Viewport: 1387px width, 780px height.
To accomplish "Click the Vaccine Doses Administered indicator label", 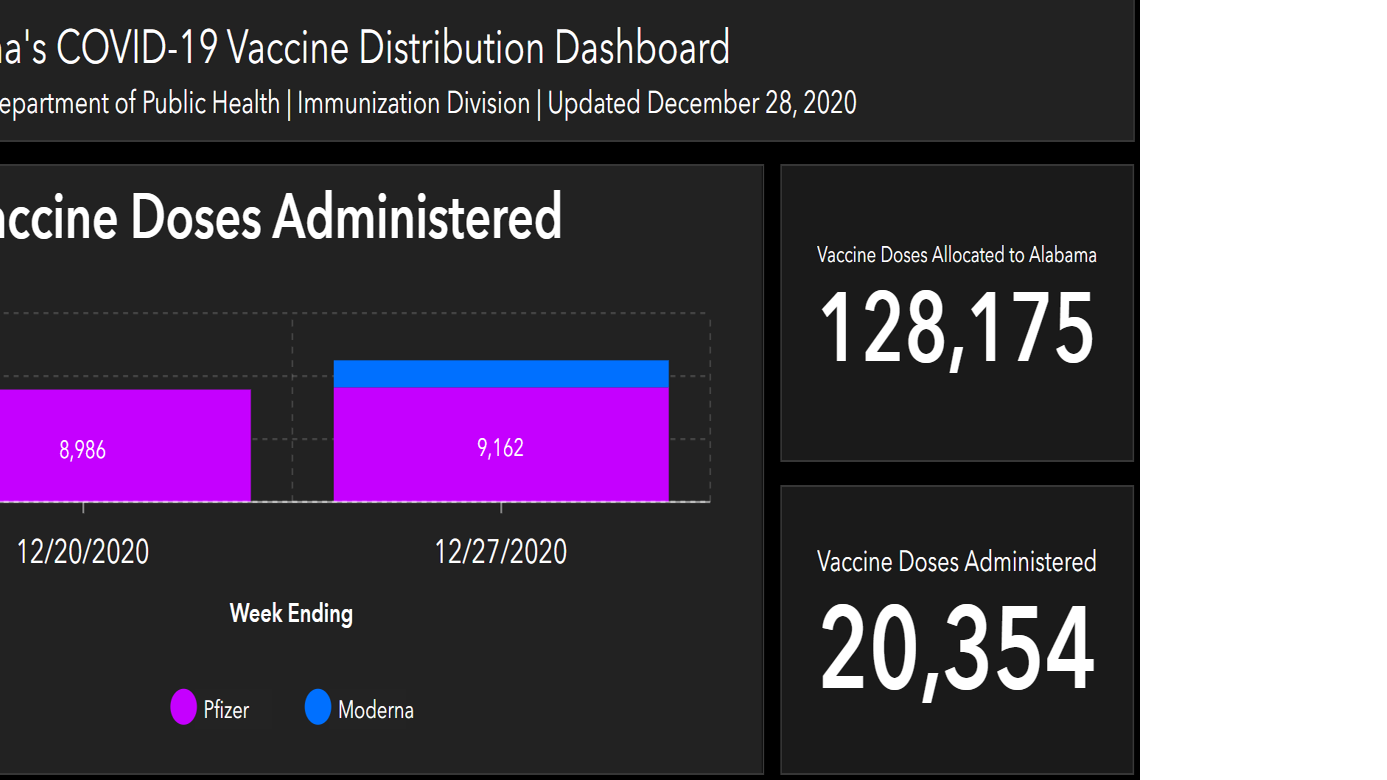I will (956, 562).
